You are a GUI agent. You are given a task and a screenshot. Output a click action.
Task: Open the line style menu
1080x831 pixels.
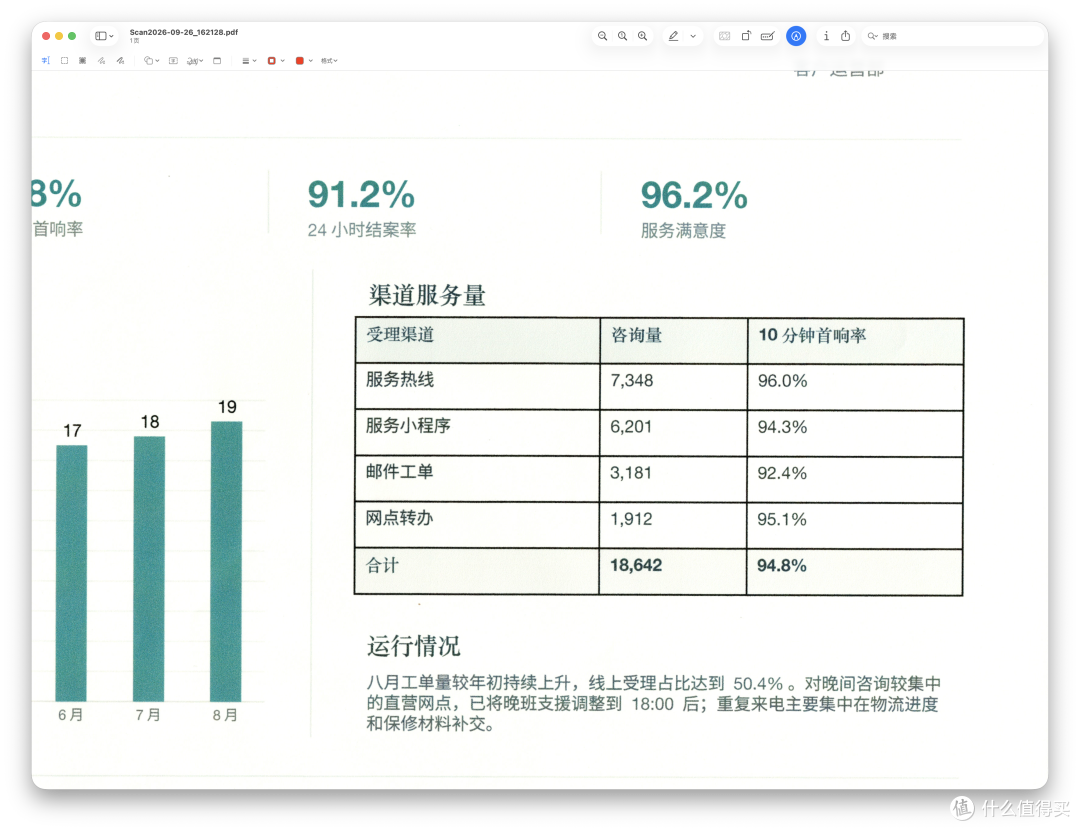coord(249,61)
